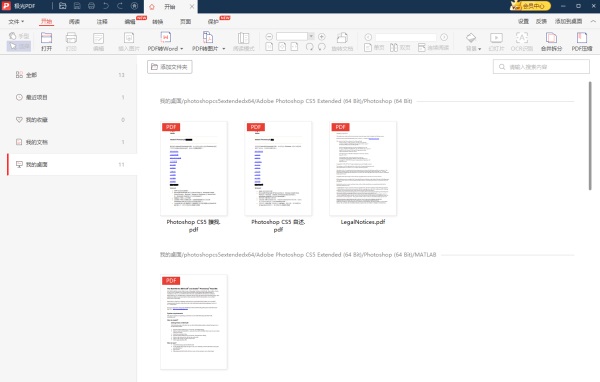The width and height of the screenshot is (600, 382).
Task: Click the open-folder icon in title bar
Action: pyautogui.click(x=63, y=6)
